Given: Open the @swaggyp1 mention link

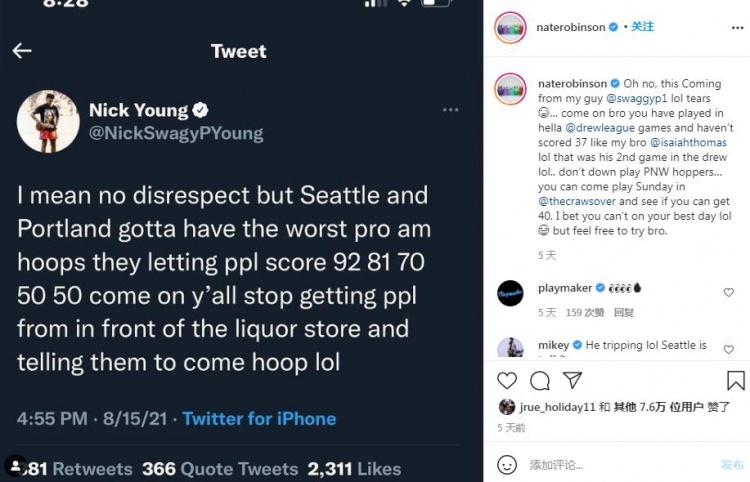Looking at the screenshot, I should [x=637, y=98].
